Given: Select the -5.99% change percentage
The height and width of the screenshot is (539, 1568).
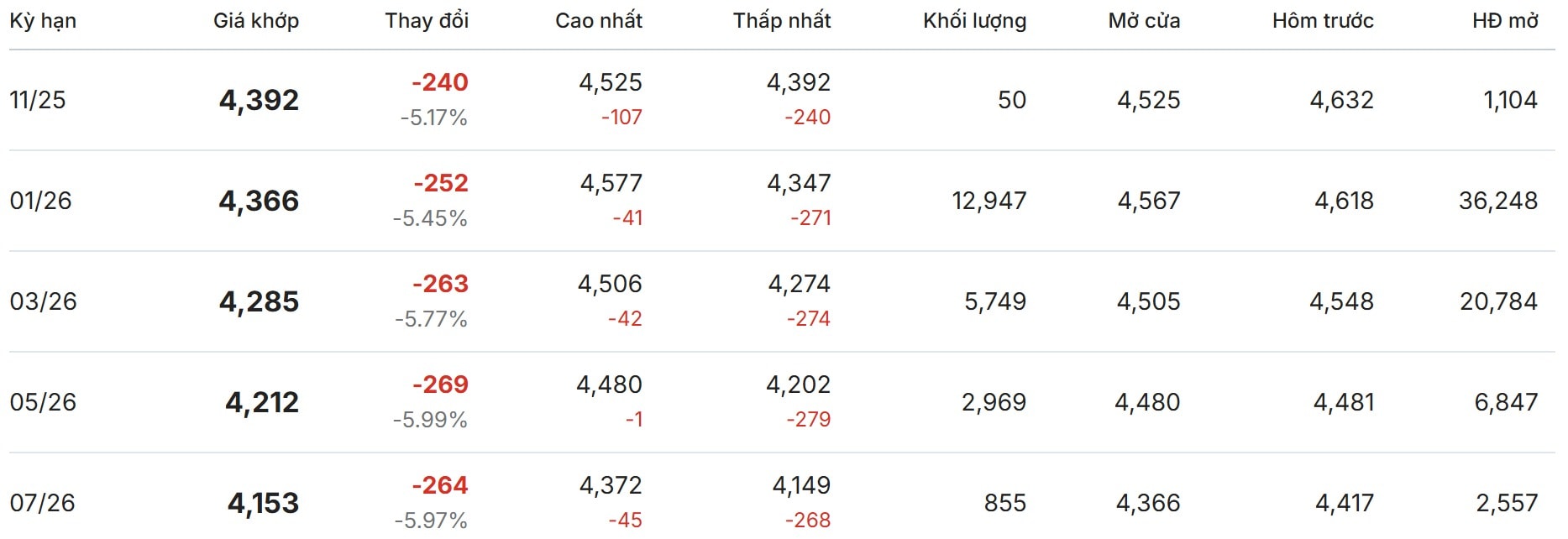Looking at the screenshot, I should (430, 420).
